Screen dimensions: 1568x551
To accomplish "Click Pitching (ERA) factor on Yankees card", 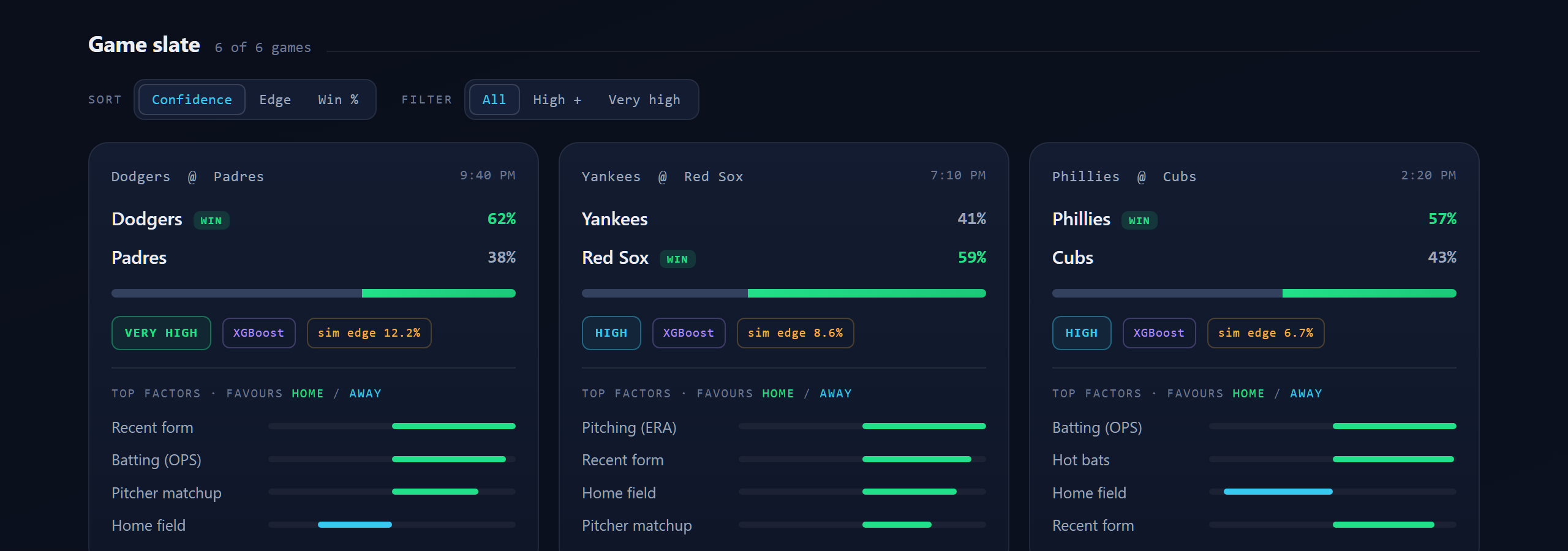I will point(784,427).
